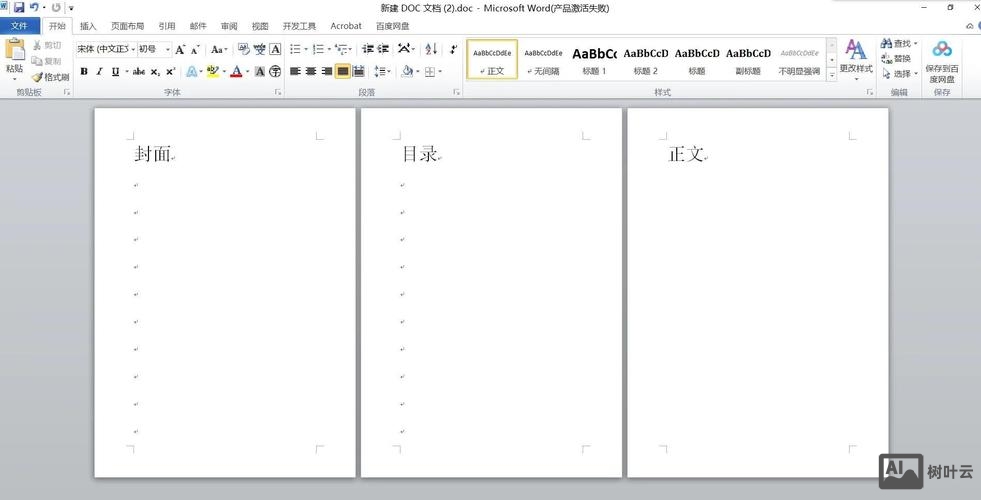
Task: Apply the 副标题 subtitle style
Action: click(748, 60)
